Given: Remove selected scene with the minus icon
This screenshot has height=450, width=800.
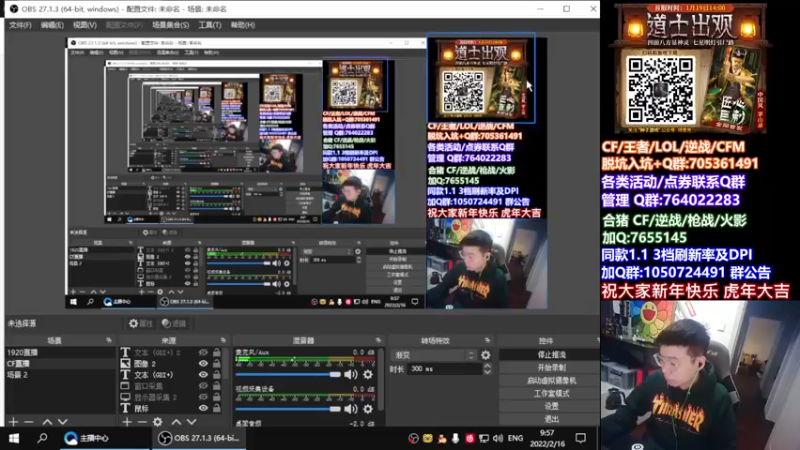Looking at the screenshot, I should (x=29, y=422).
